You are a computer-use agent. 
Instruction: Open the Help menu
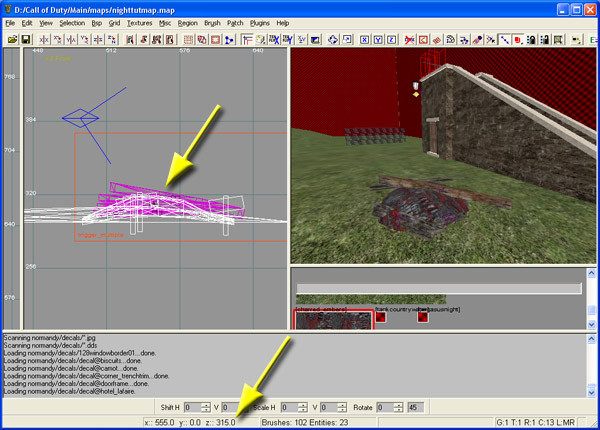click(282, 23)
